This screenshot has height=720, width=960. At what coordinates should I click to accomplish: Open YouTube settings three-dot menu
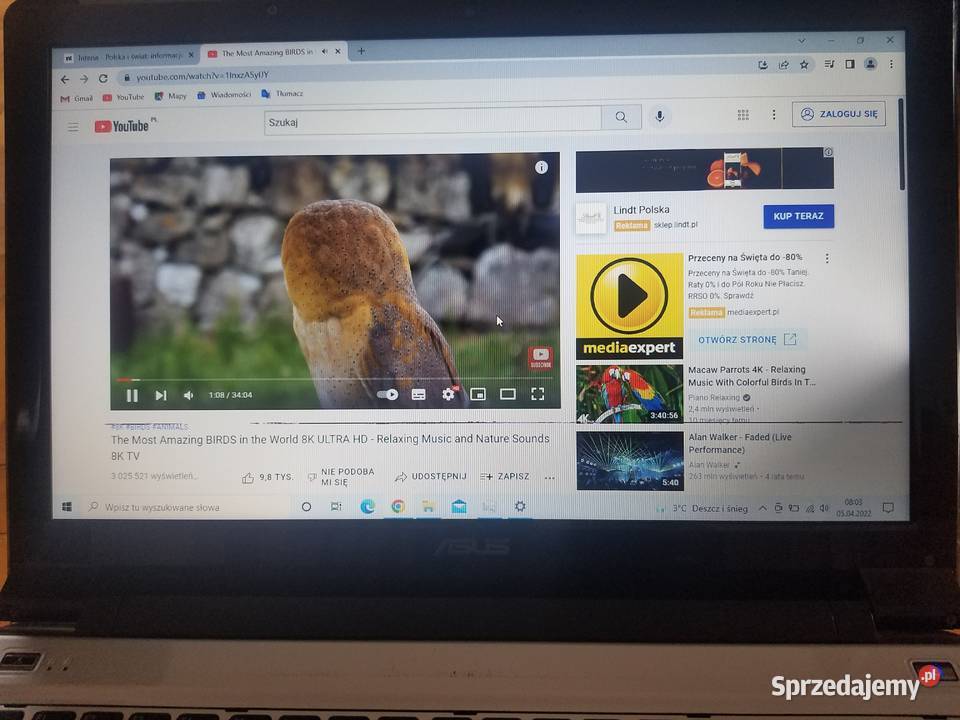774,114
